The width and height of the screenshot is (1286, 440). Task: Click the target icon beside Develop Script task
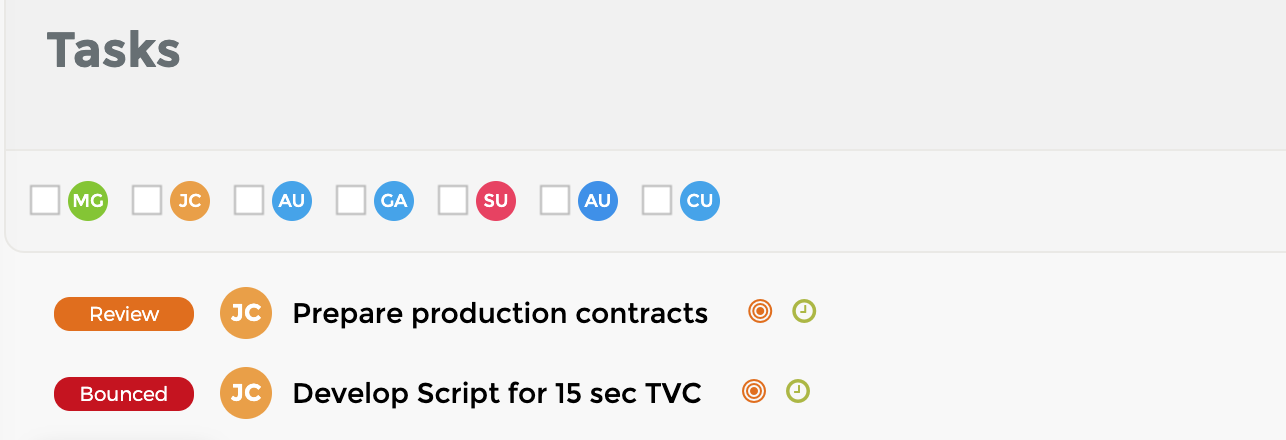tap(754, 392)
